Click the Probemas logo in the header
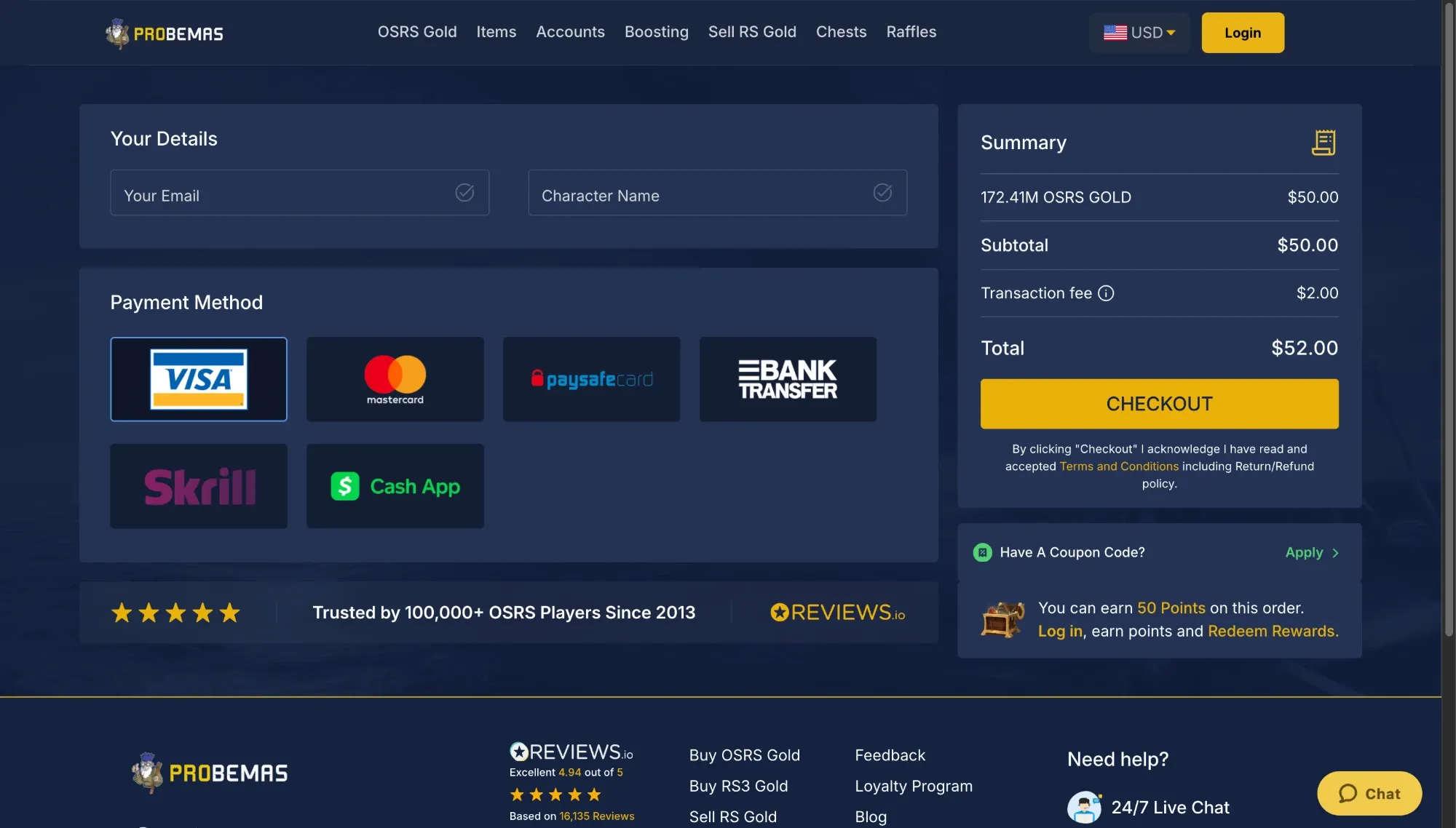Image resolution: width=1456 pixels, height=828 pixels. pyautogui.click(x=165, y=33)
